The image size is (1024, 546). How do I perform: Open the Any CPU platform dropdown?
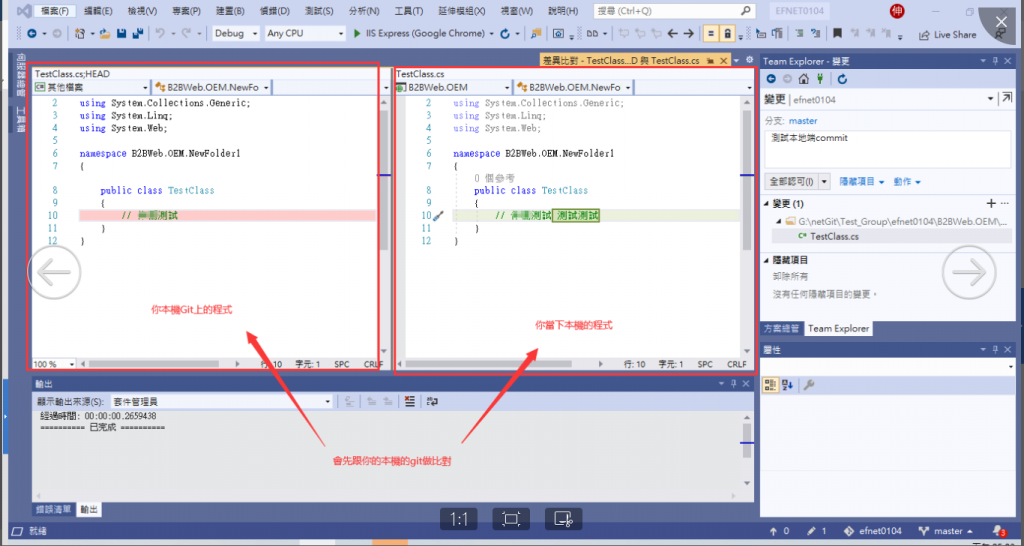point(305,33)
